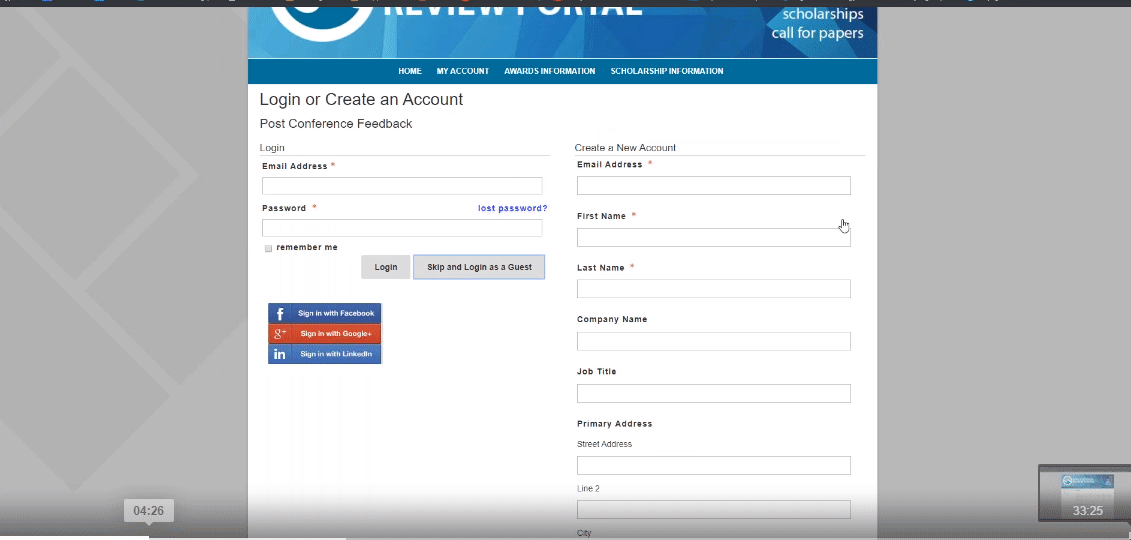Open the video preview thumbnail
Screen dimensions: 1131x540
point(1084,491)
